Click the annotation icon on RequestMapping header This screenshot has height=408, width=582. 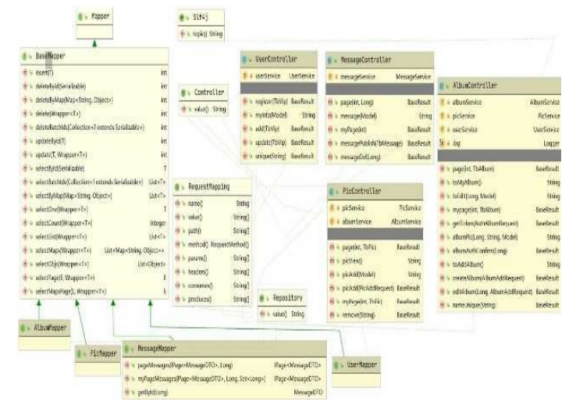coord(177,187)
